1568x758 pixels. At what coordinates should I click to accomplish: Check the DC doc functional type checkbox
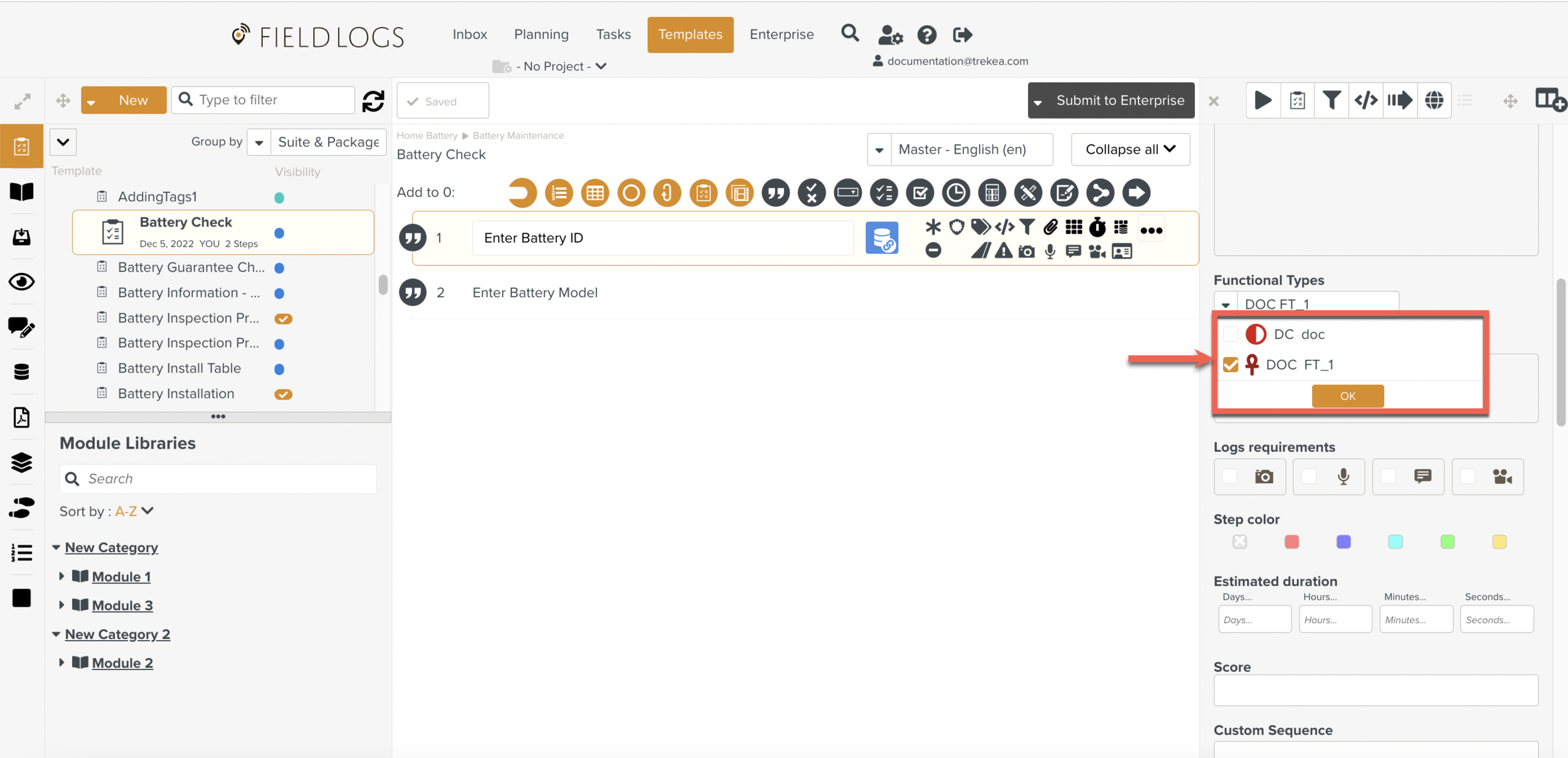pos(1231,334)
